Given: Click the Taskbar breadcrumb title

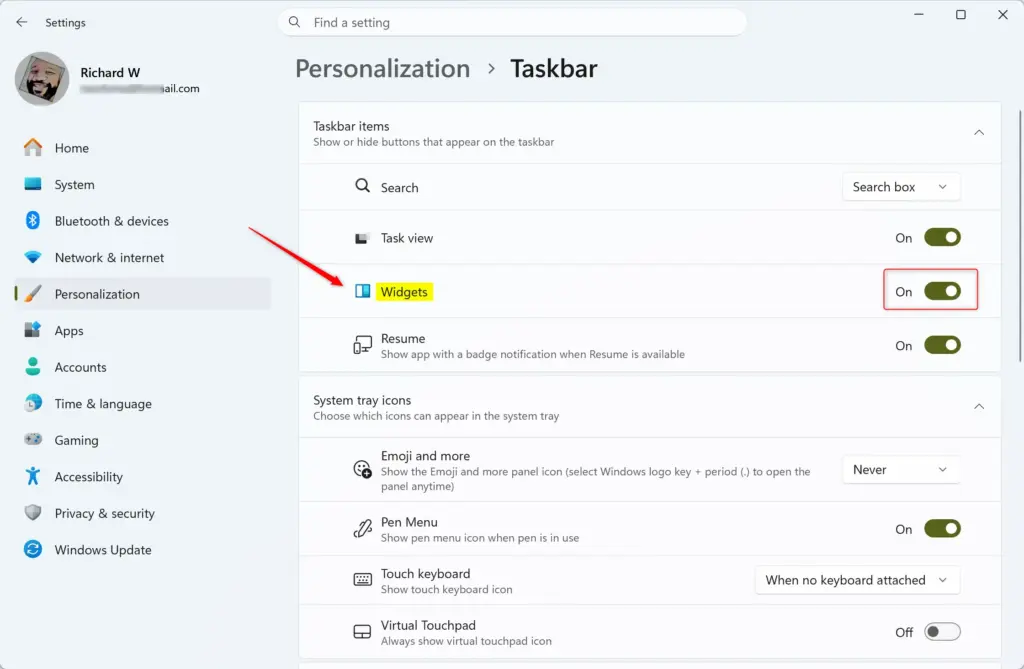Looking at the screenshot, I should (x=554, y=69).
